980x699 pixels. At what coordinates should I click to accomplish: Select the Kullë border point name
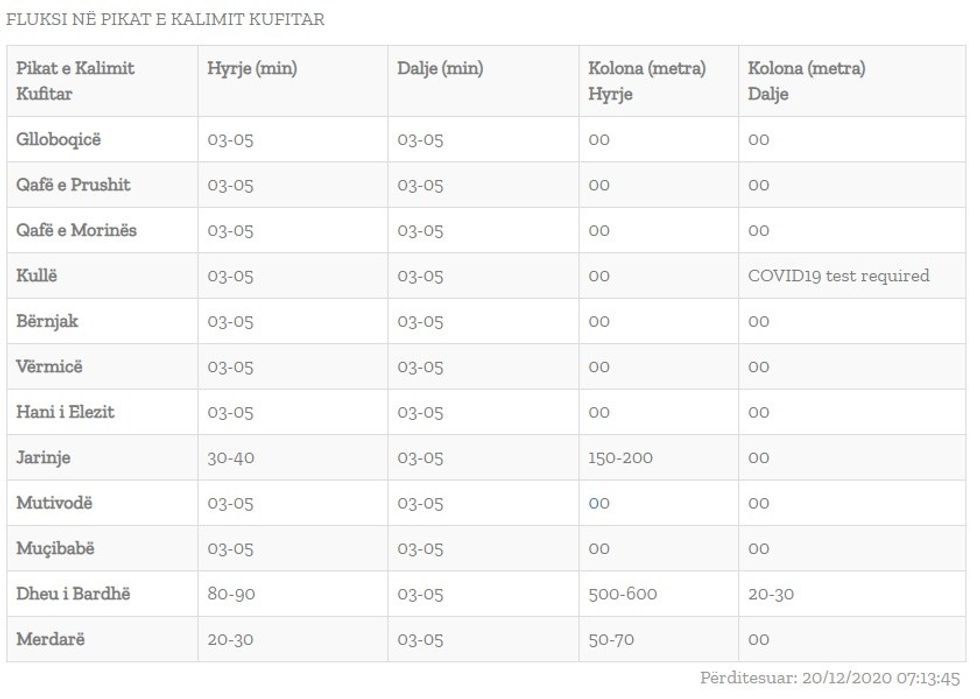point(37,276)
